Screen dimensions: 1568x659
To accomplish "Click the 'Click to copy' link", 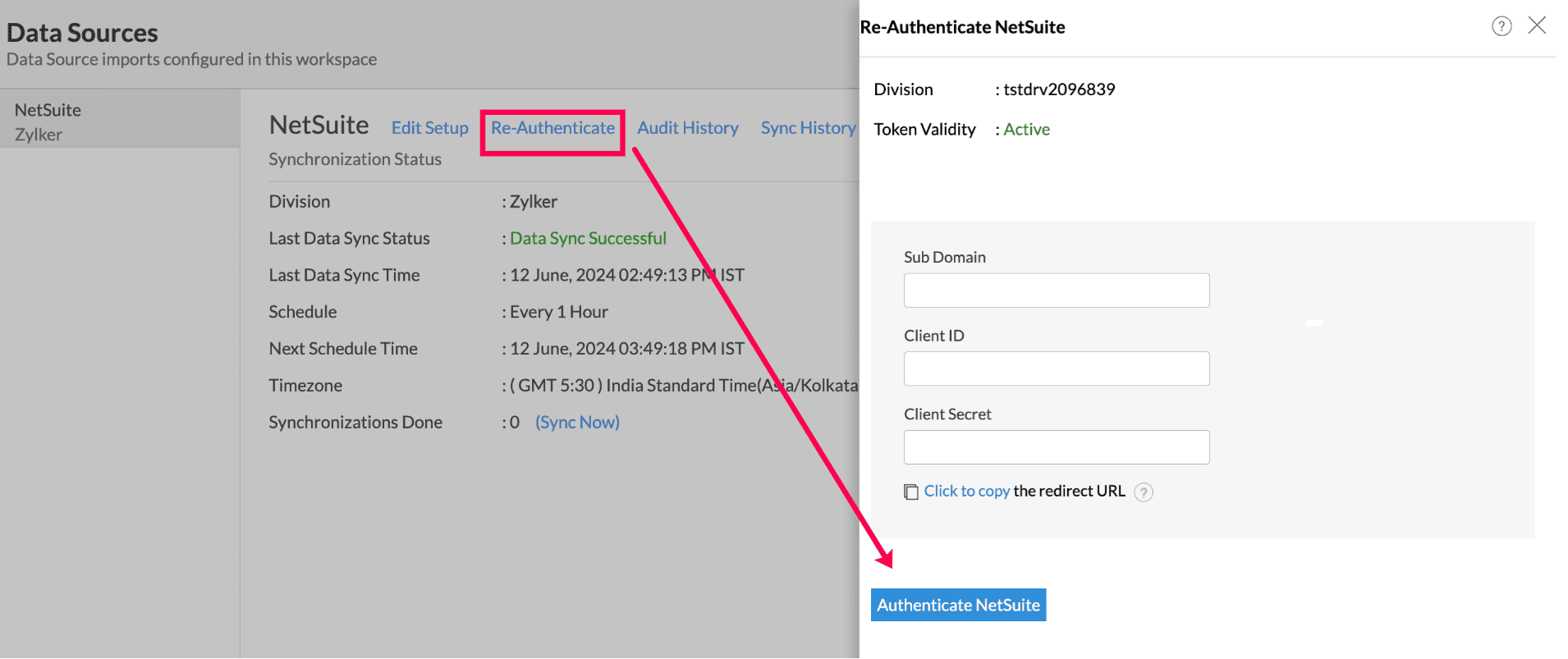I will tap(966, 491).
